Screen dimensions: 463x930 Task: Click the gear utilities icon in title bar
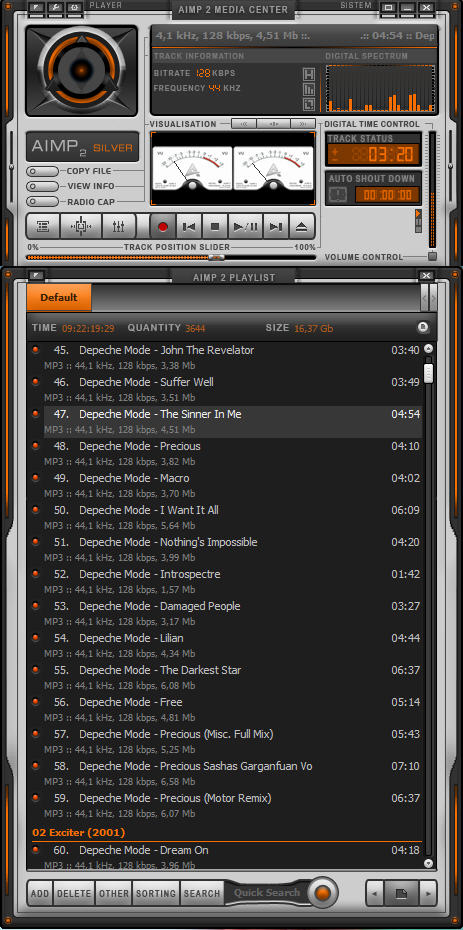75,7
